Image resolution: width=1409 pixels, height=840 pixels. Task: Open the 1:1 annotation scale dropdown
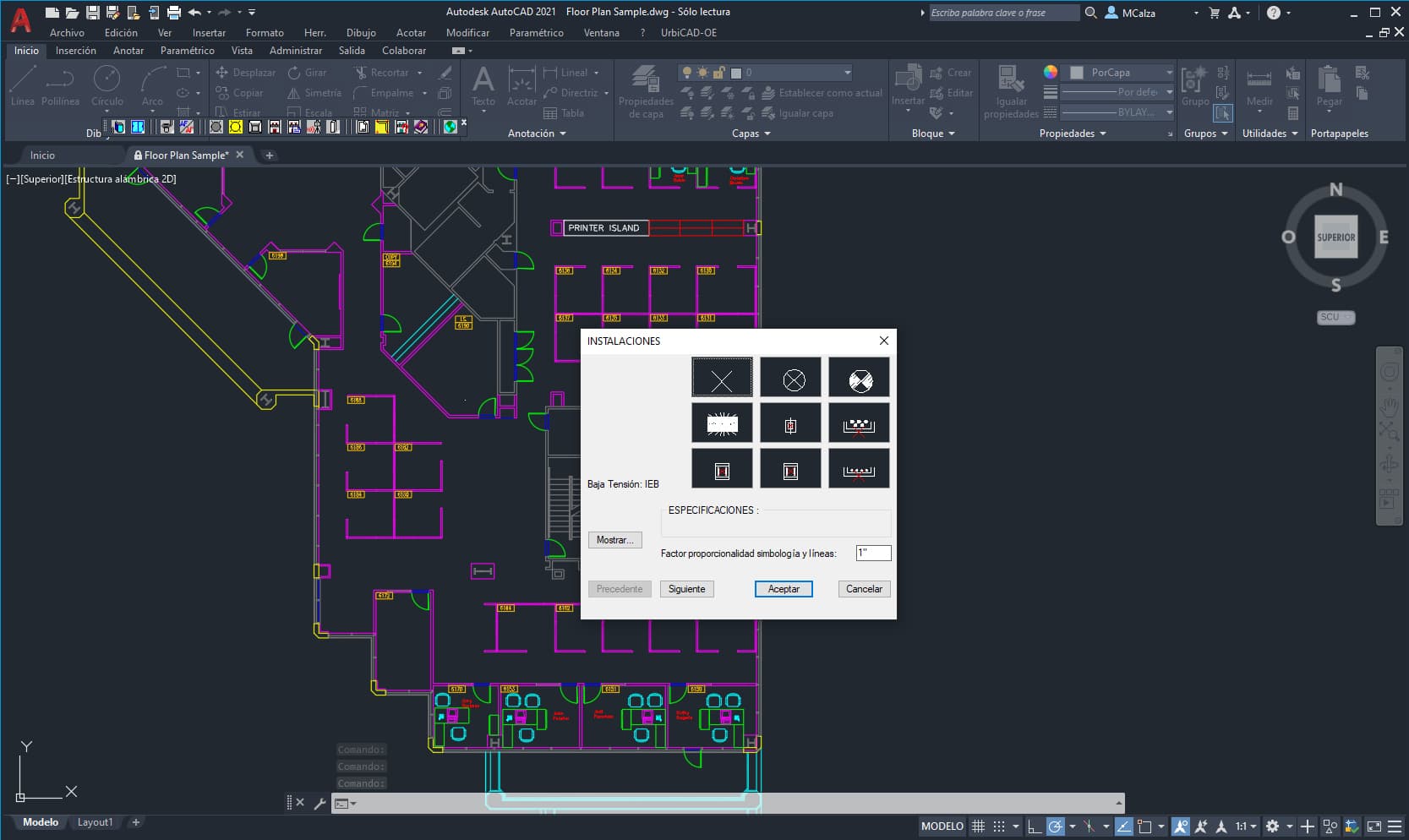(x=1246, y=826)
